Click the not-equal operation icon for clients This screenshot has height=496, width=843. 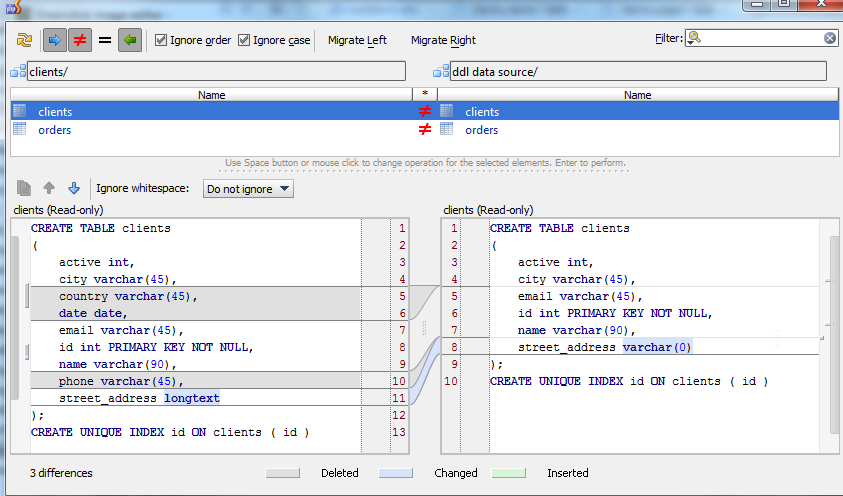click(425, 111)
